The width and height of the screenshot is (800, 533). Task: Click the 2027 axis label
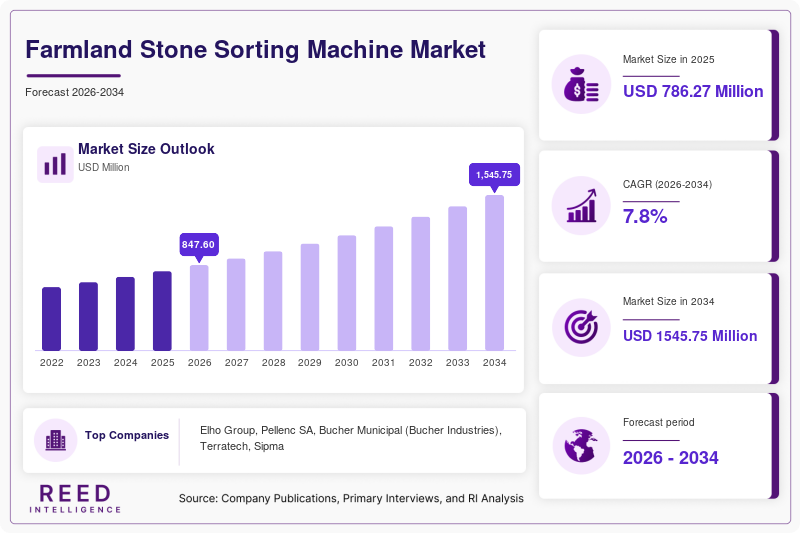click(x=236, y=363)
